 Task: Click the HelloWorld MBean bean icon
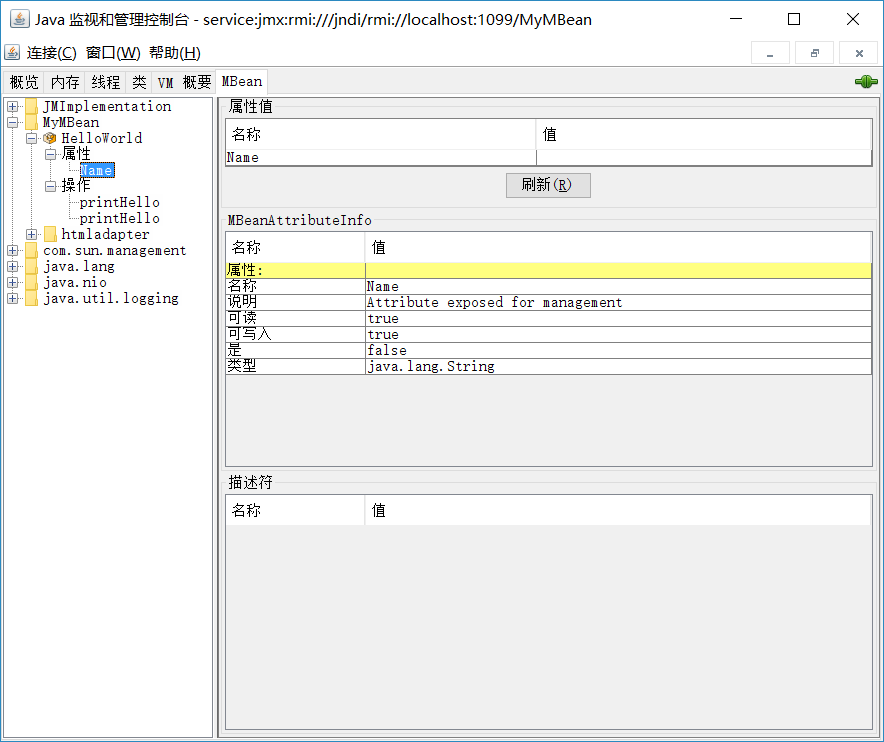click(49, 138)
